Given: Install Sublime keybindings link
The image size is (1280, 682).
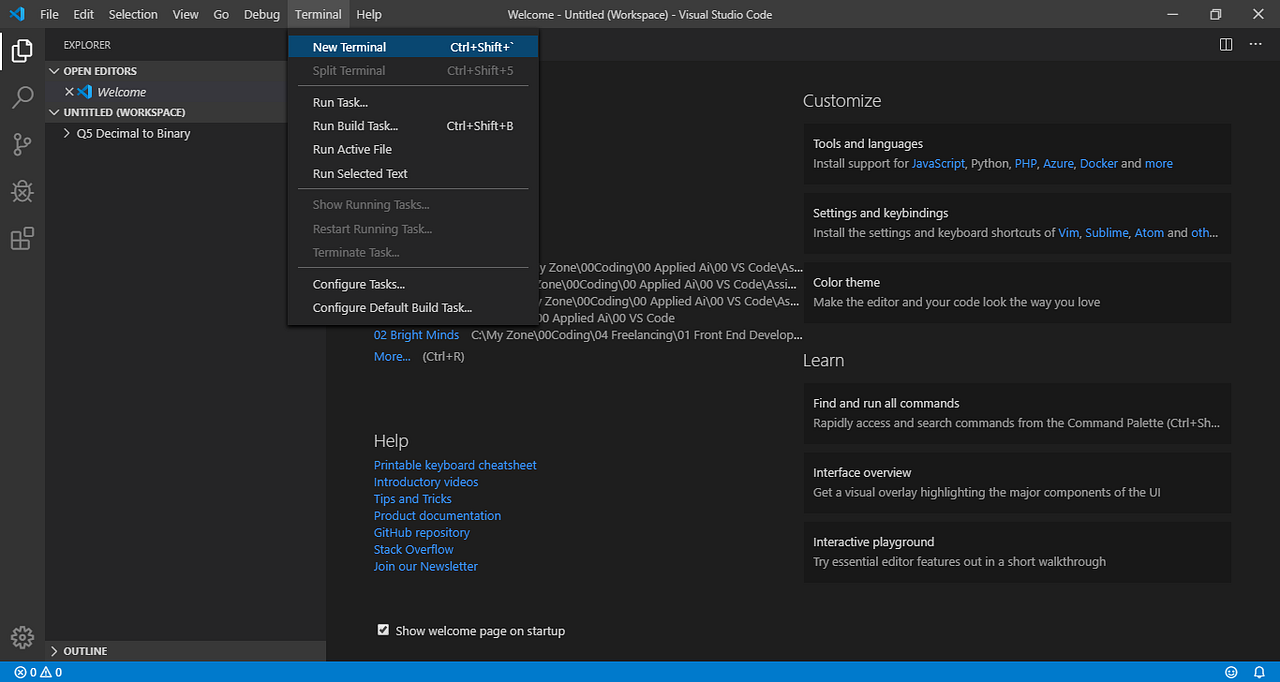Looking at the screenshot, I should click(x=1106, y=232).
